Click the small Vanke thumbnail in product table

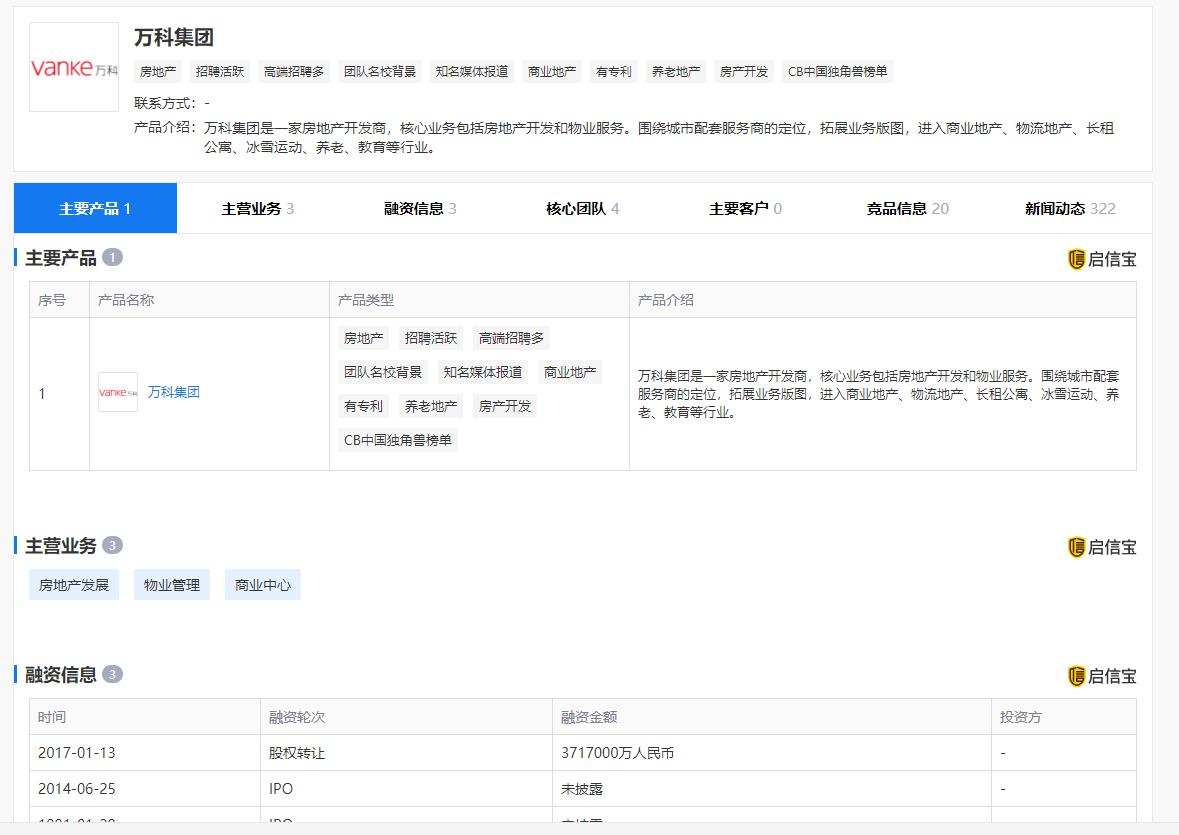coord(118,392)
